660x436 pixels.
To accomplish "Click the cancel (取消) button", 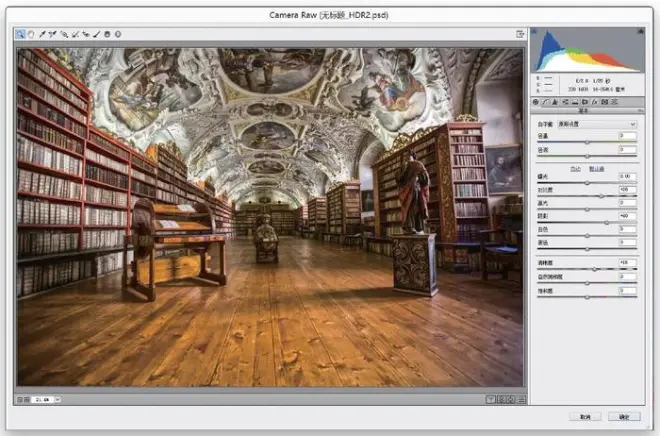I will (585, 417).
